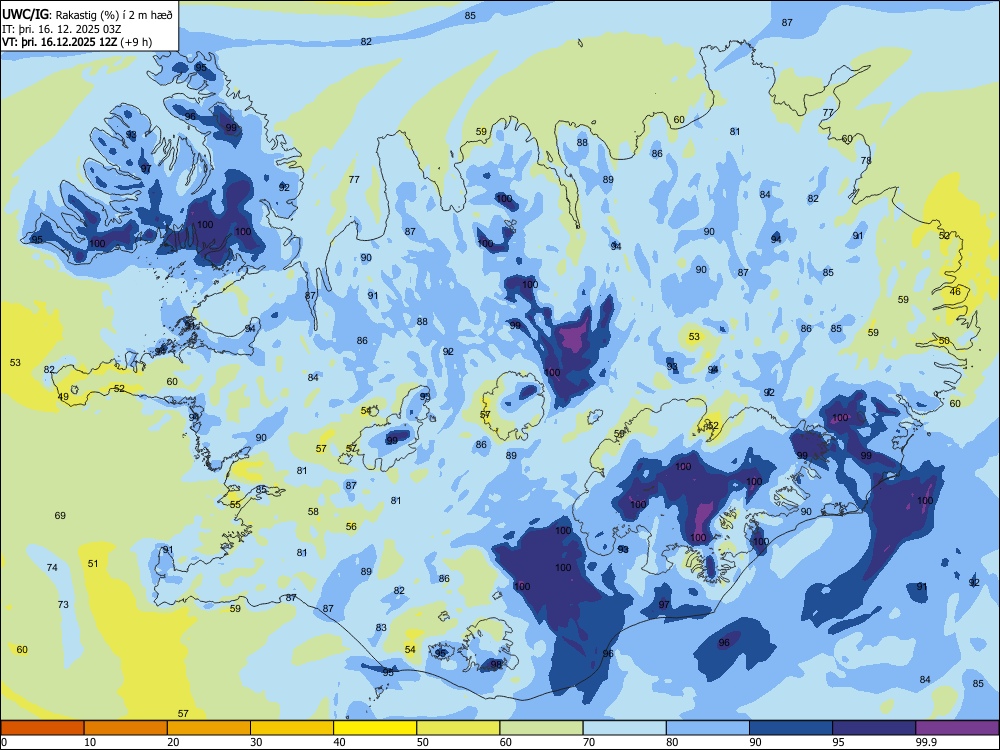Select the dark blue 90–95 legend swatch
Viewport: 1000px width, 750px height.
pos(791,728)
